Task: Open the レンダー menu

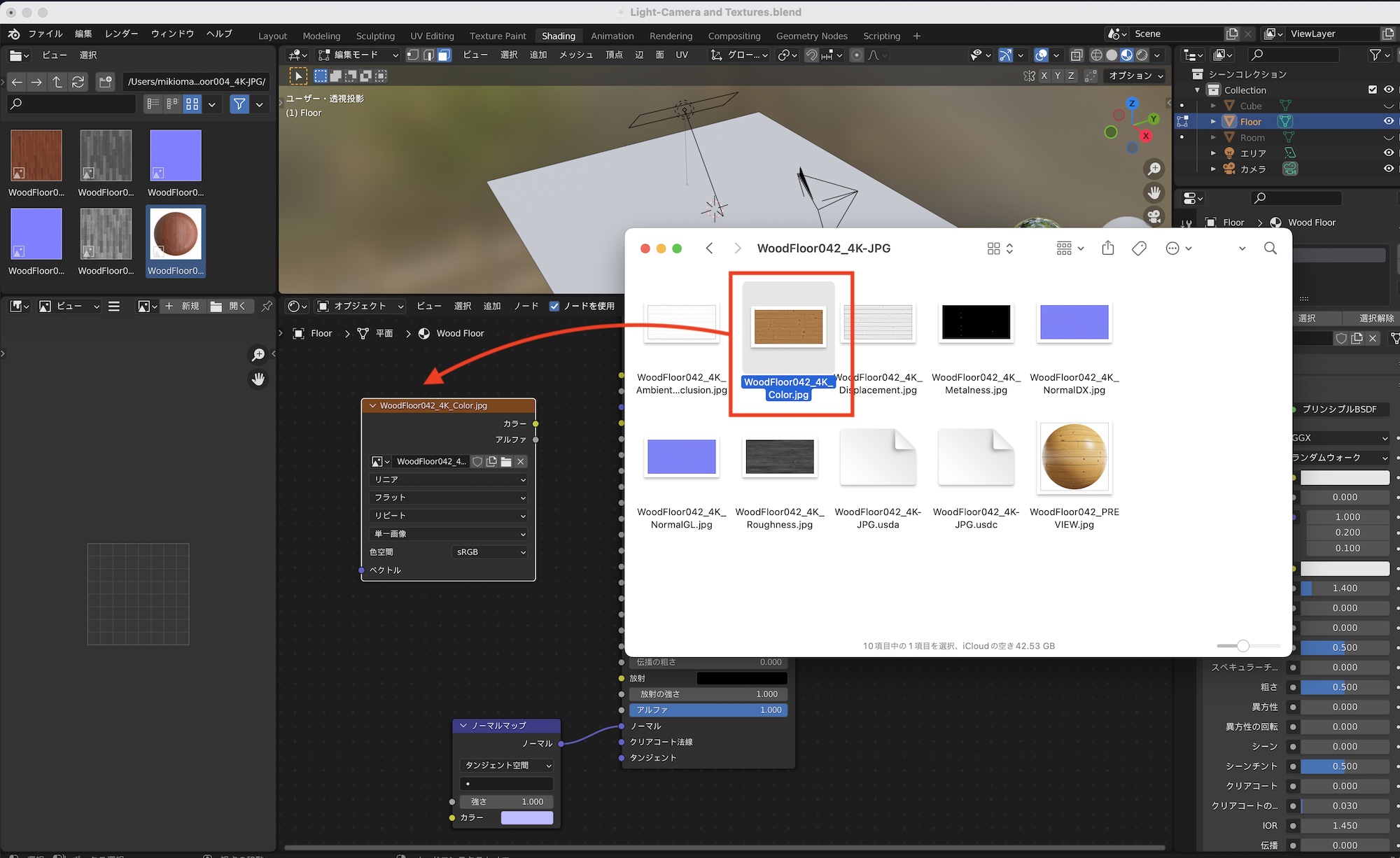Action: [121, 34]
